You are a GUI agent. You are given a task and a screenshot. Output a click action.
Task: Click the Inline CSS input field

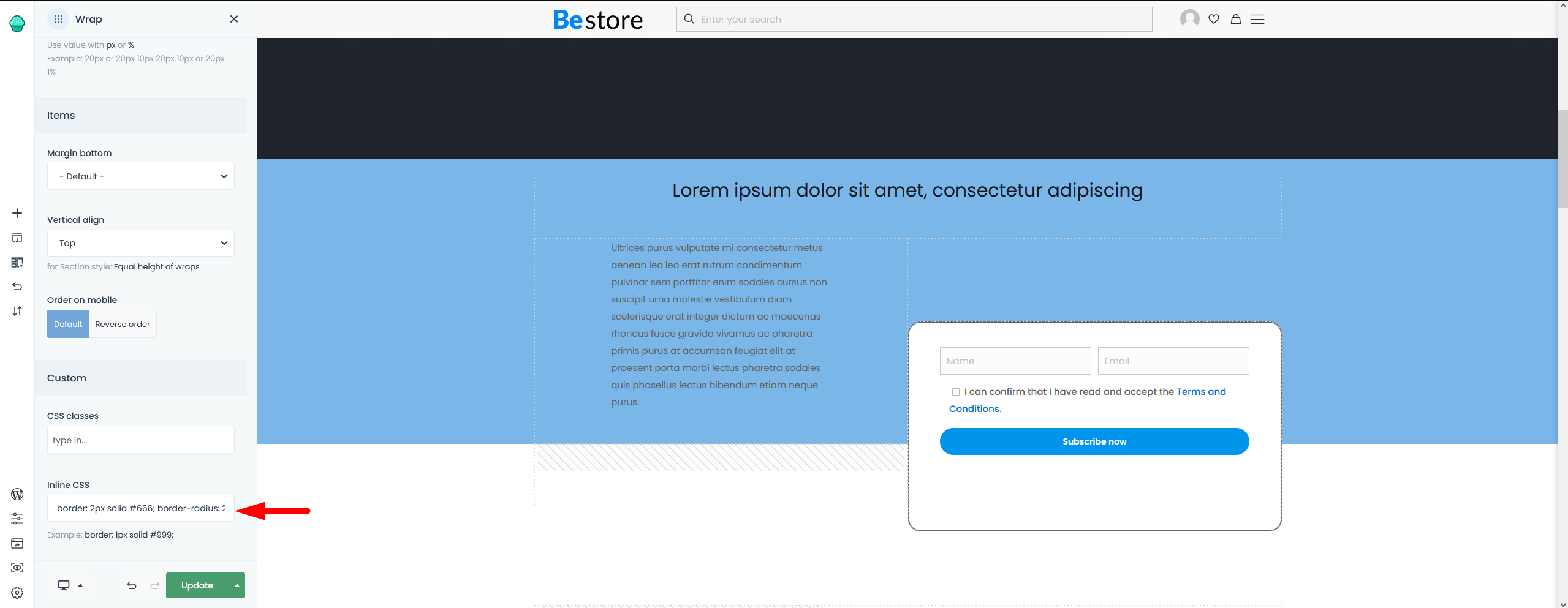coord(141,508)
